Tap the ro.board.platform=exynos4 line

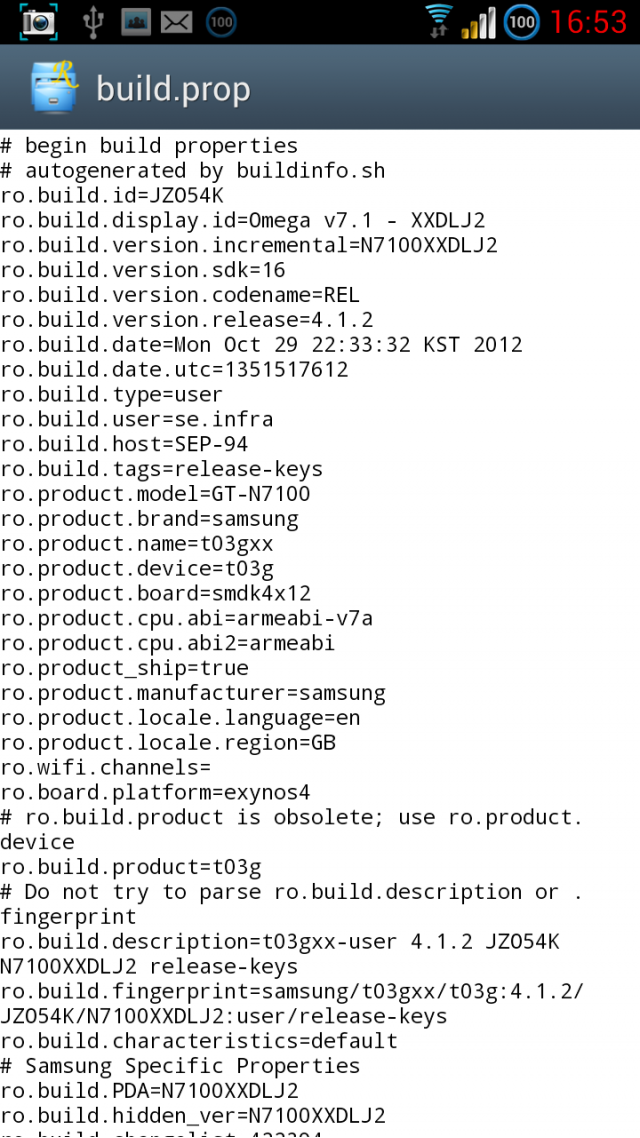tap(155, 793)
